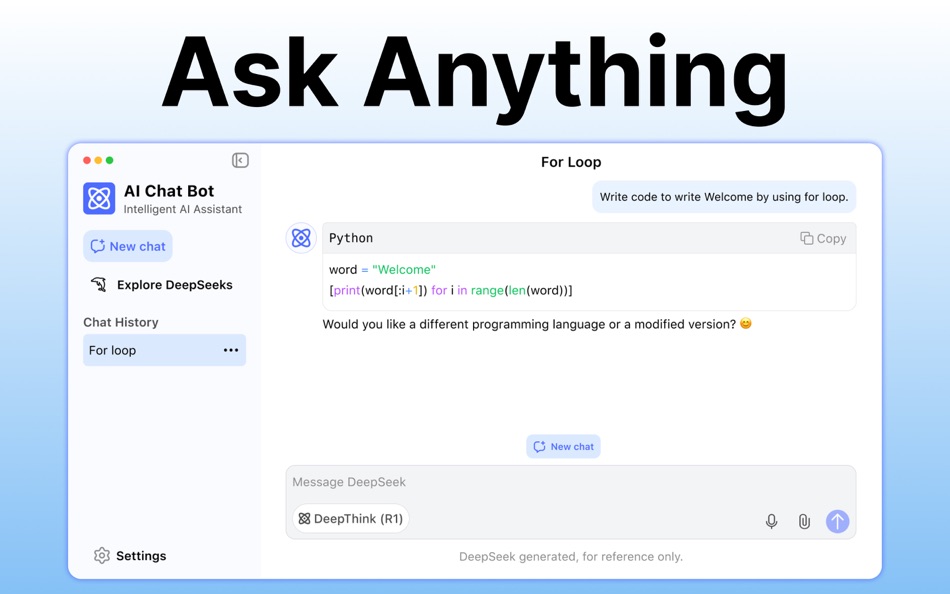Start voice input with the microphone icon
The height and width of the screenshot is (594, 950).
pos(771,521)
